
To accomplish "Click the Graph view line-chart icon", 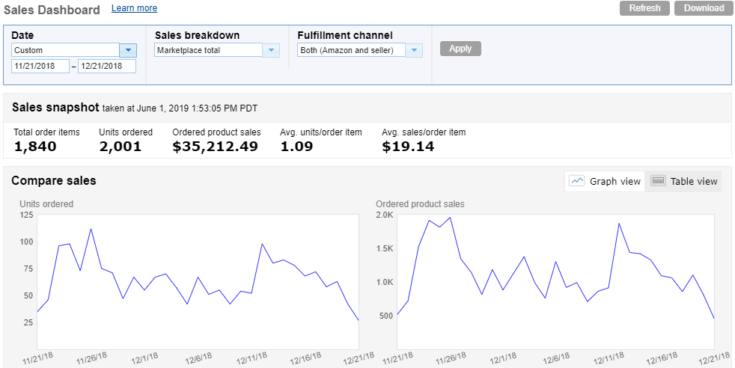I will point(578,181).
